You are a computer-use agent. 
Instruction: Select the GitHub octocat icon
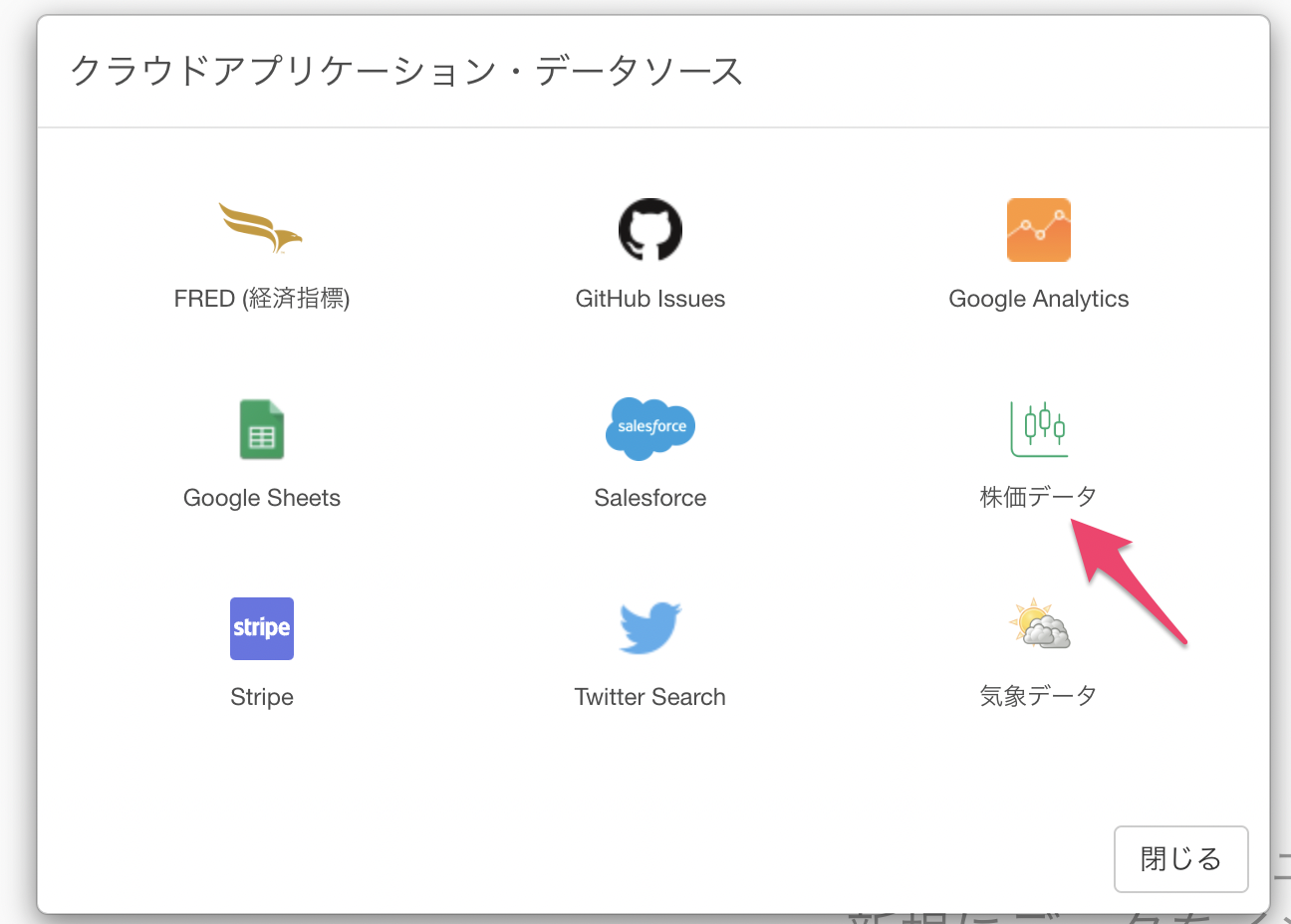coord(650,230)
